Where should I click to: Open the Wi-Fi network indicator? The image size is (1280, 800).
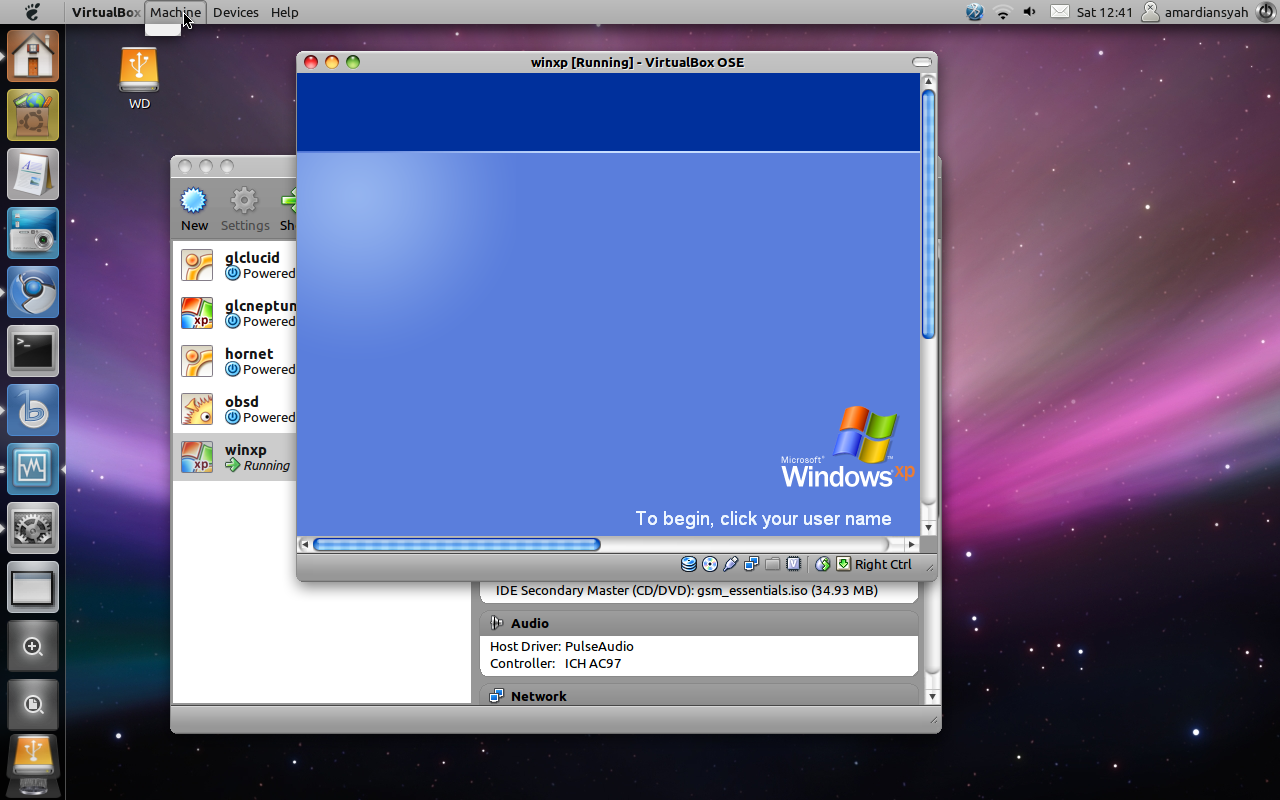(1002, 12)
